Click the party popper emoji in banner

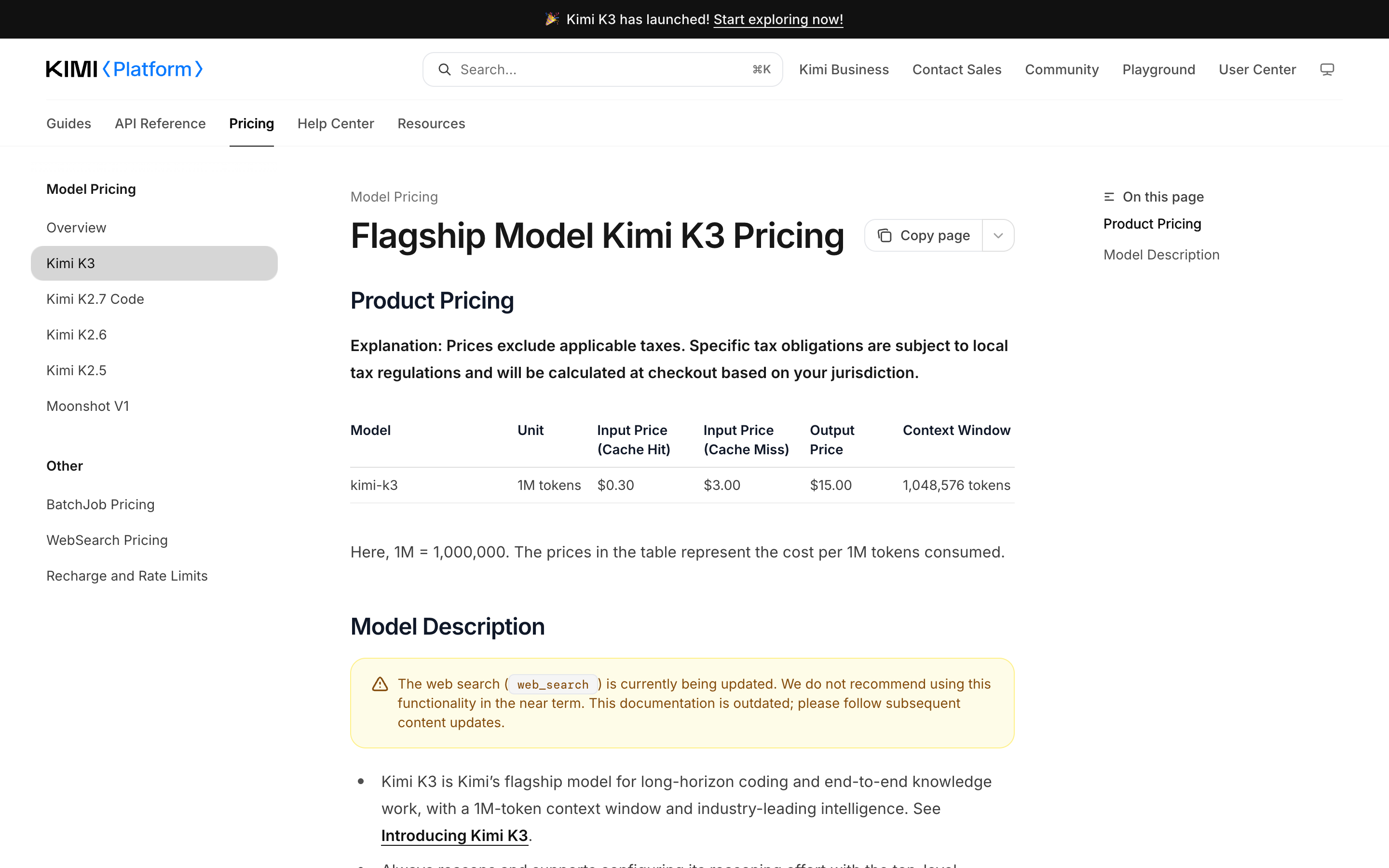point(552,19)
